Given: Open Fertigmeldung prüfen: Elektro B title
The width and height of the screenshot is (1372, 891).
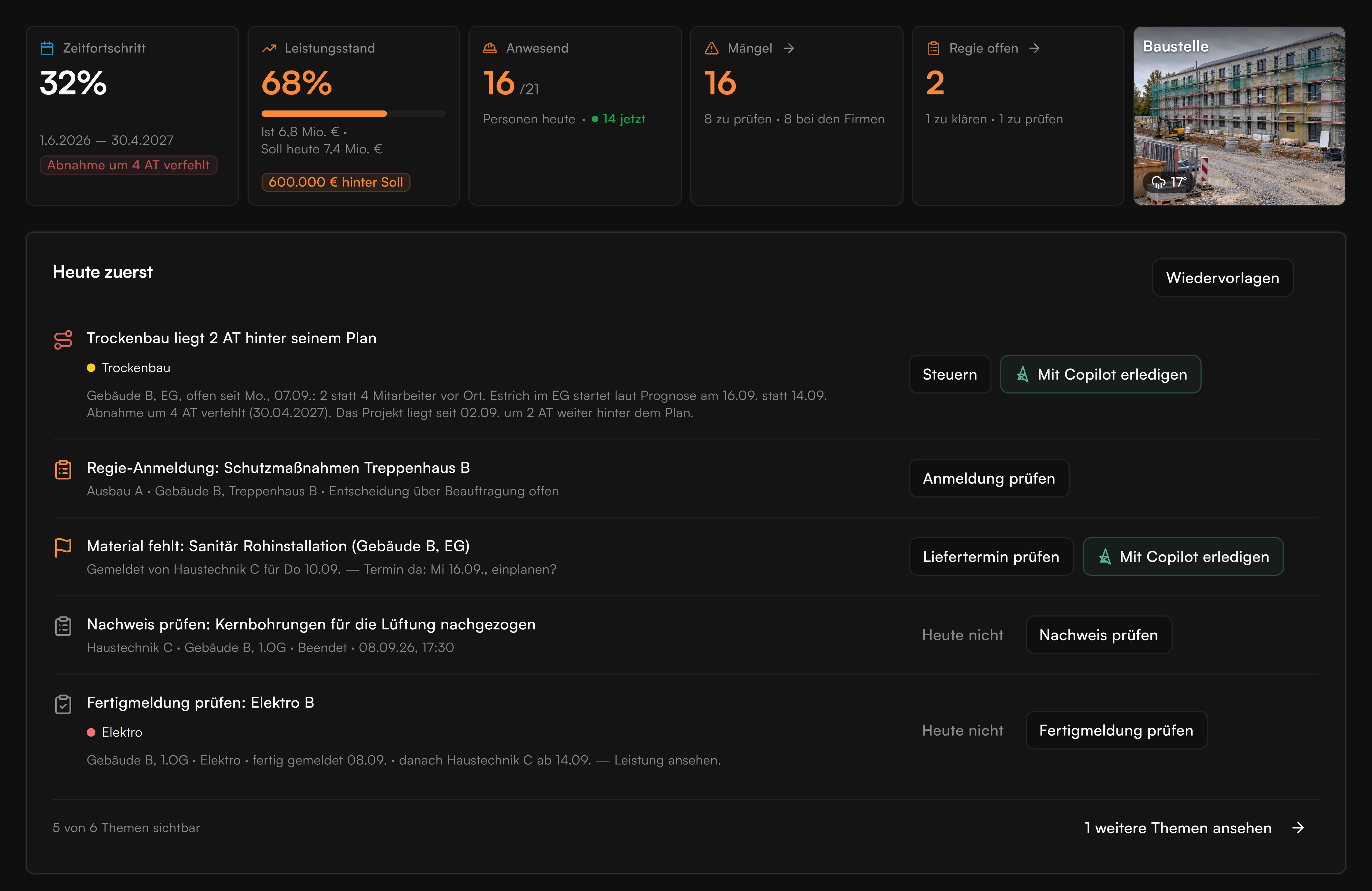Looking at the screenshot, I should (201, 702).
